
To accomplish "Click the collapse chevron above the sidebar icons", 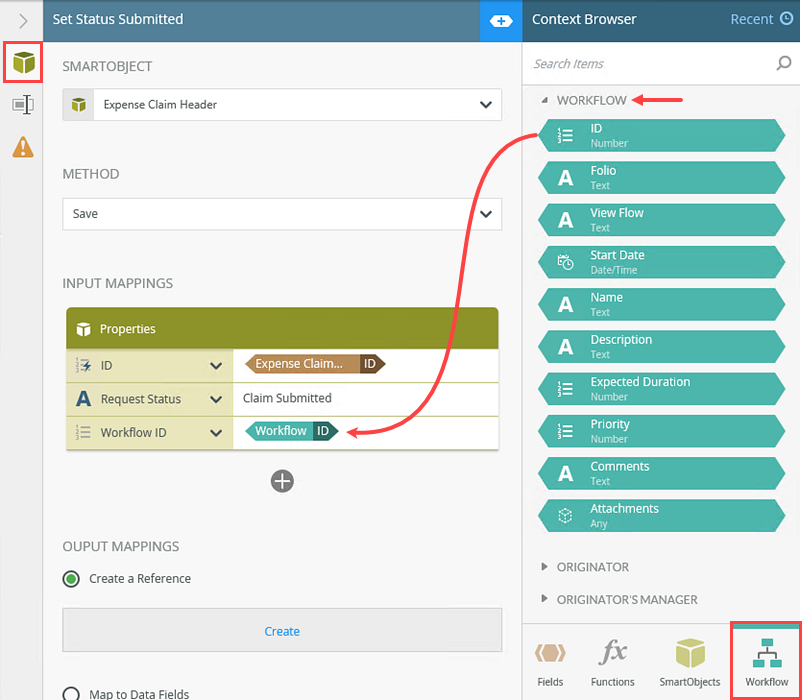I will coord(22,20).
